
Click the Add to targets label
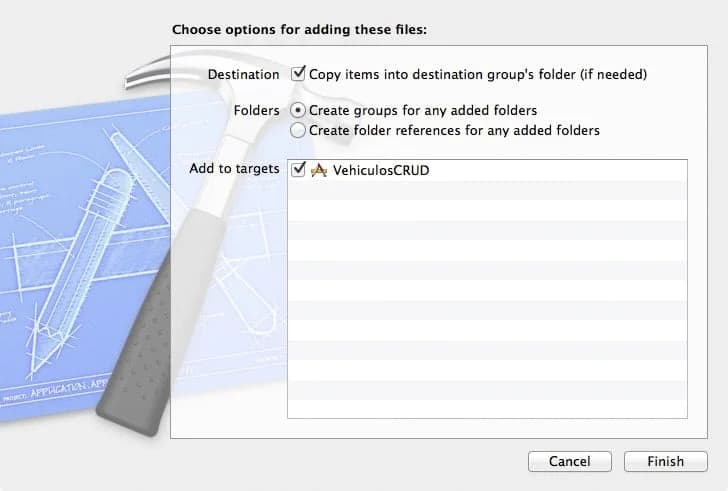point(234,168)
